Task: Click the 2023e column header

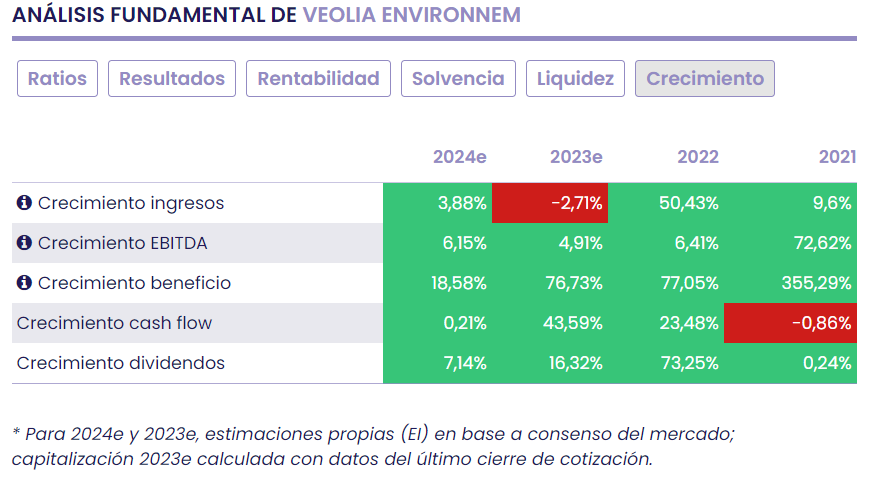Action: coord(576,157)
